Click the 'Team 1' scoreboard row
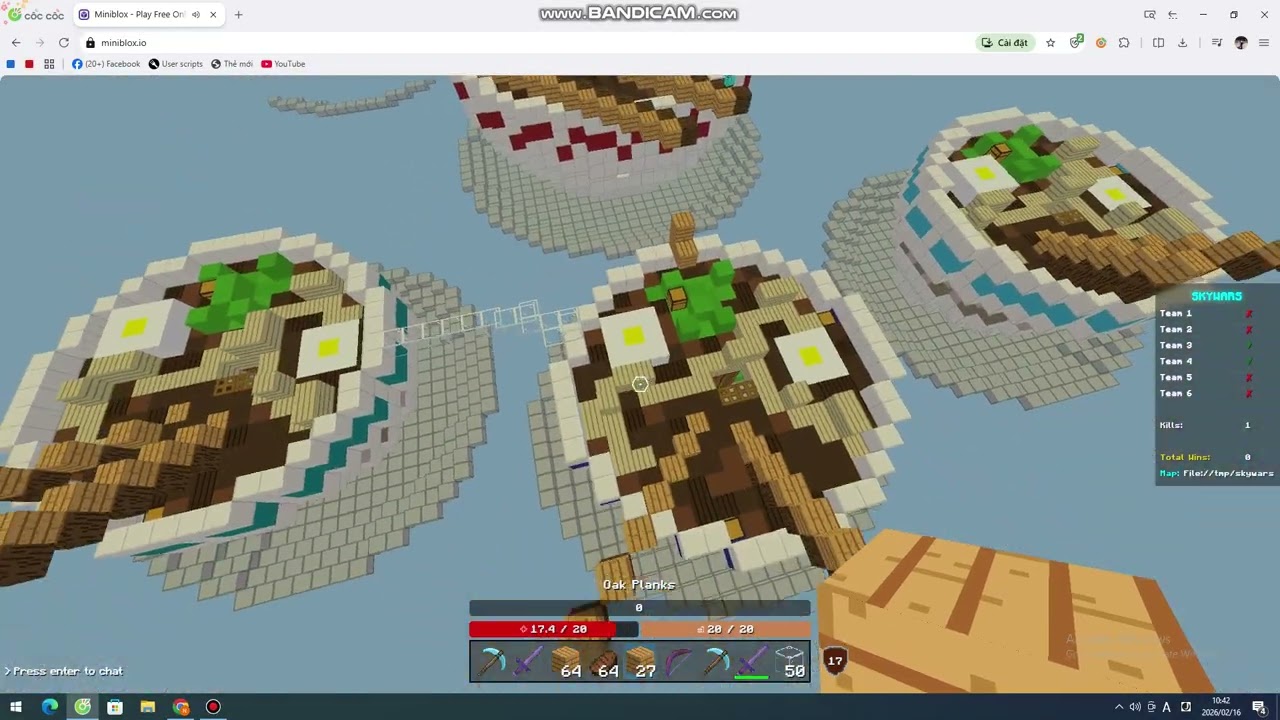 [1206, 313]
